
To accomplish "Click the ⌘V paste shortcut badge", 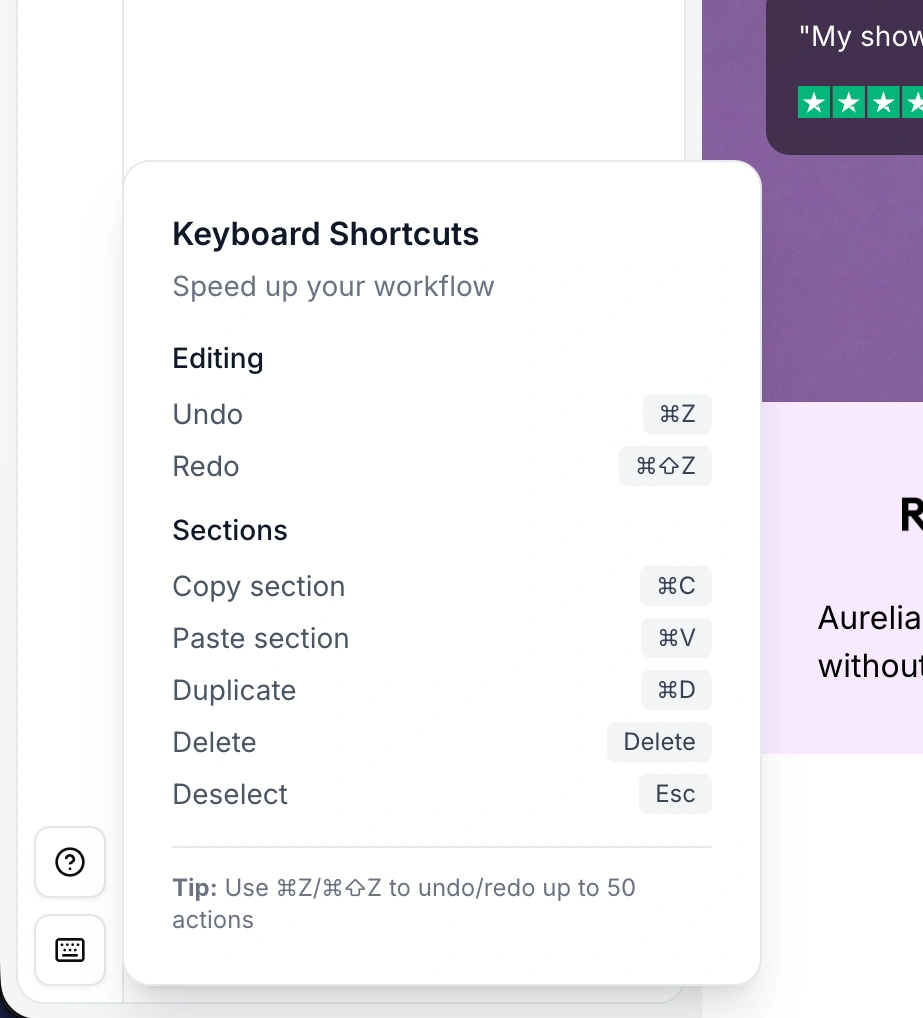I will pos(676,638).
